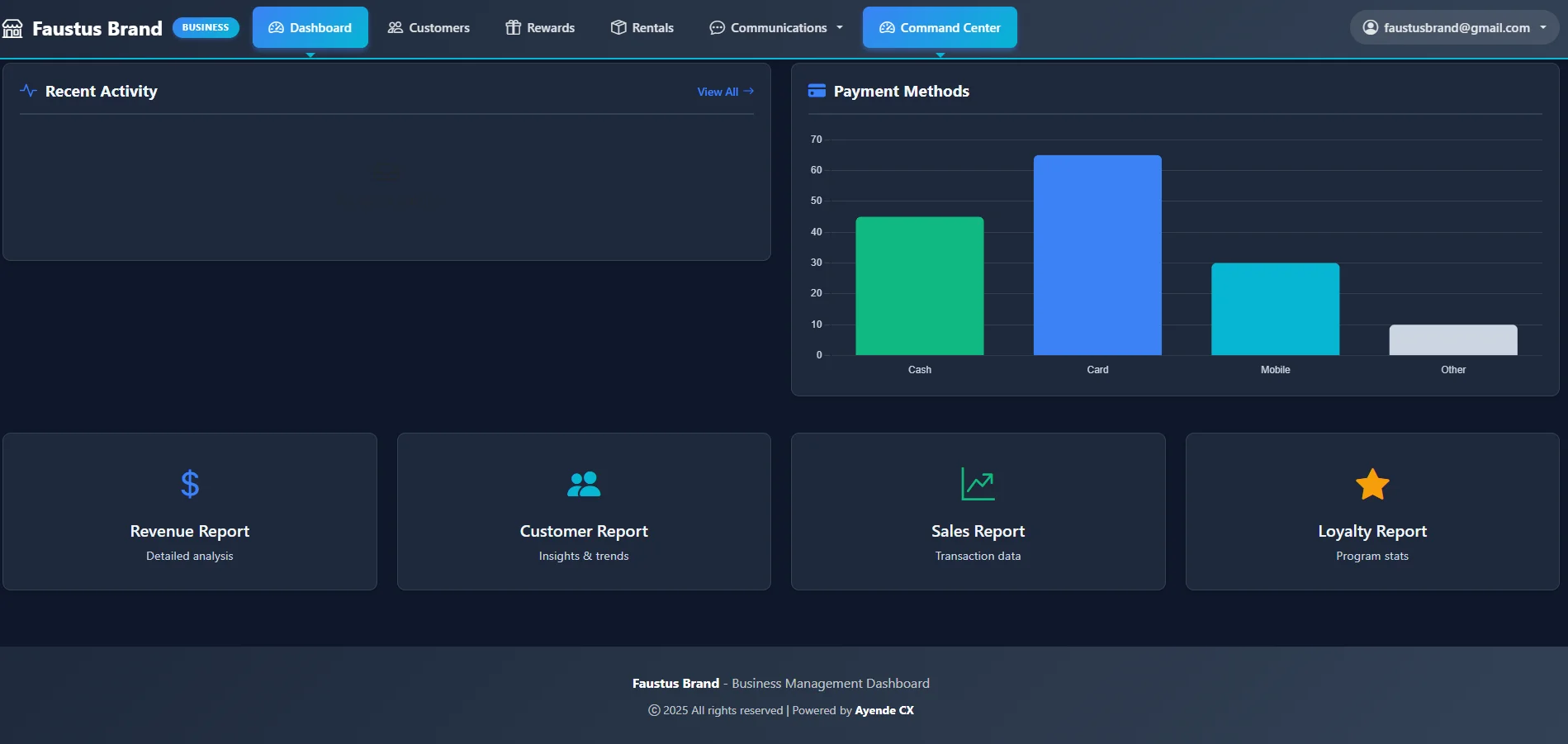Click the user avatar icon by email

[1370, 27]
